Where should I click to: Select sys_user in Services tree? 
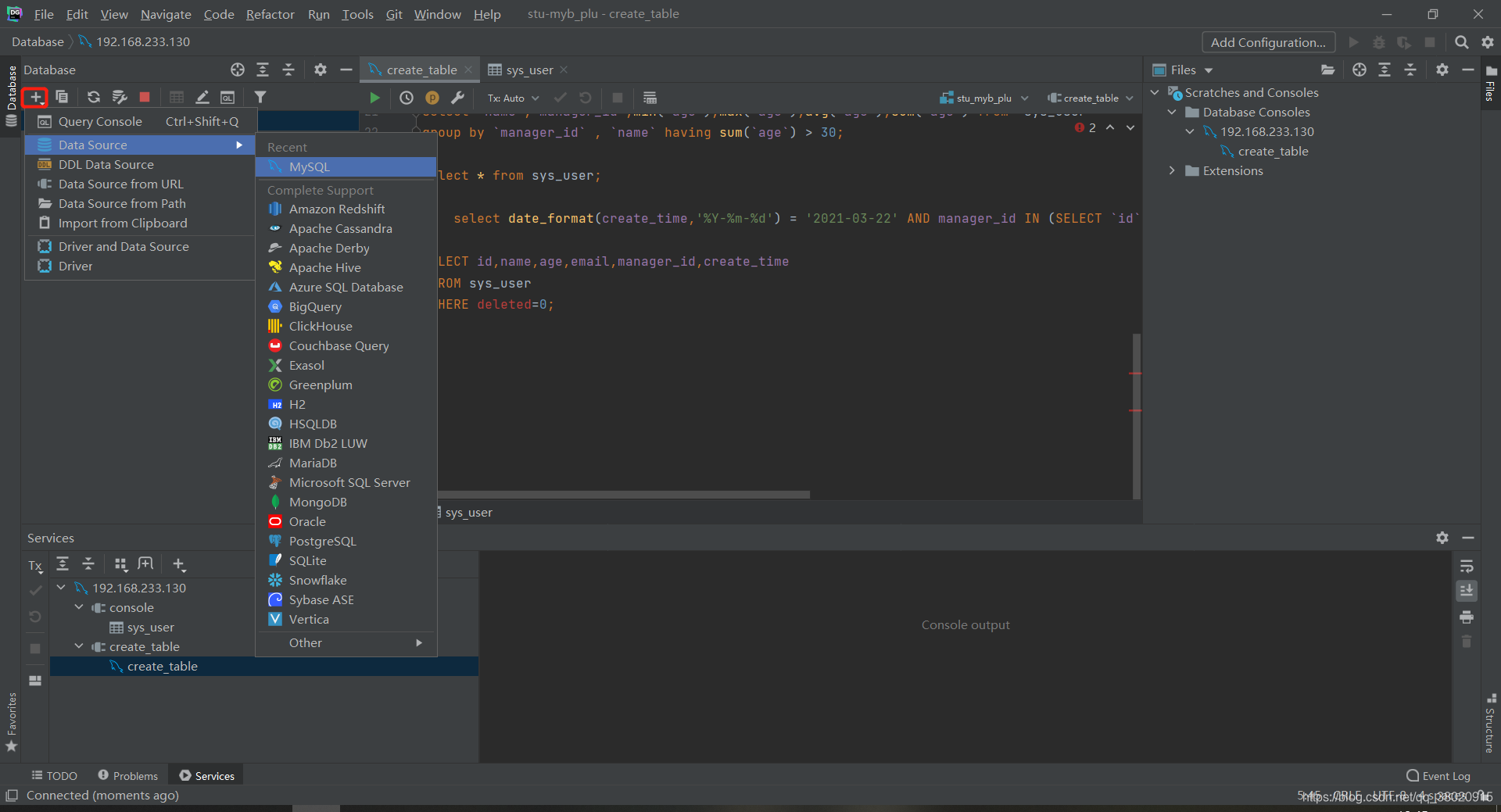(150, 627)
